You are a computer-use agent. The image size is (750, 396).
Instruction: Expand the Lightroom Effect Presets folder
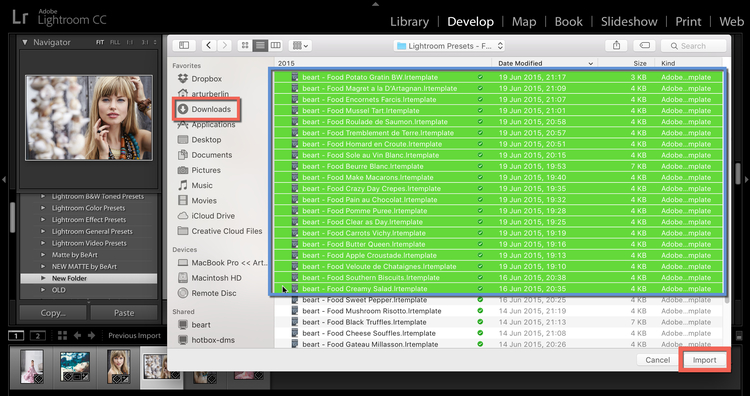tap(43, 220)
